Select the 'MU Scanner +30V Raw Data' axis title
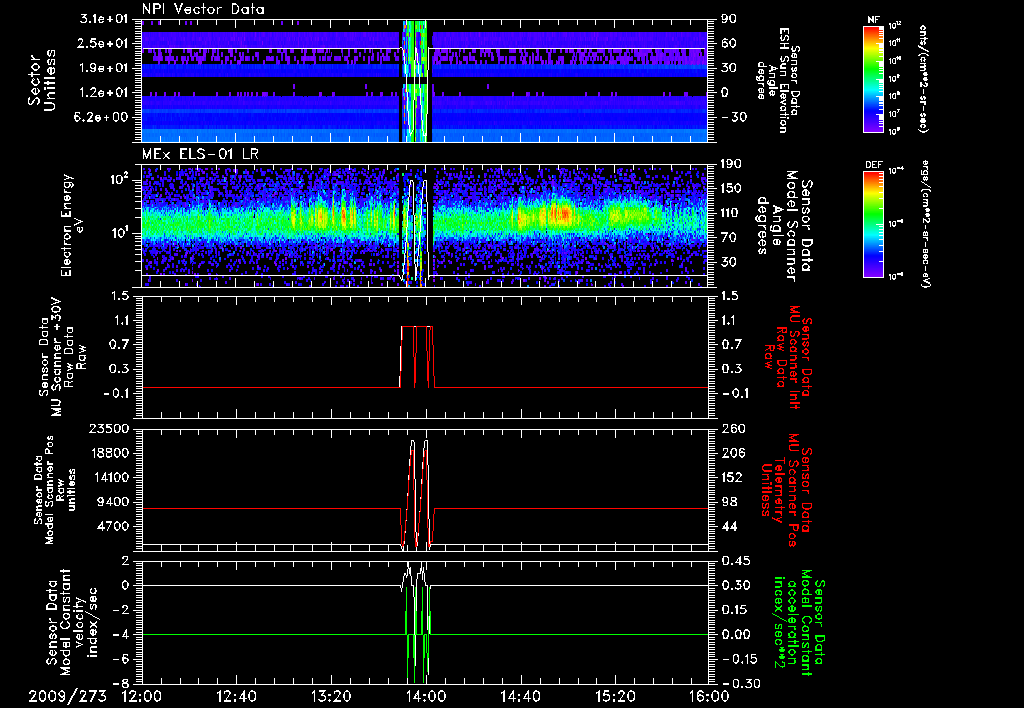This screenshot has height=708, width=1024. coord(62,357)
